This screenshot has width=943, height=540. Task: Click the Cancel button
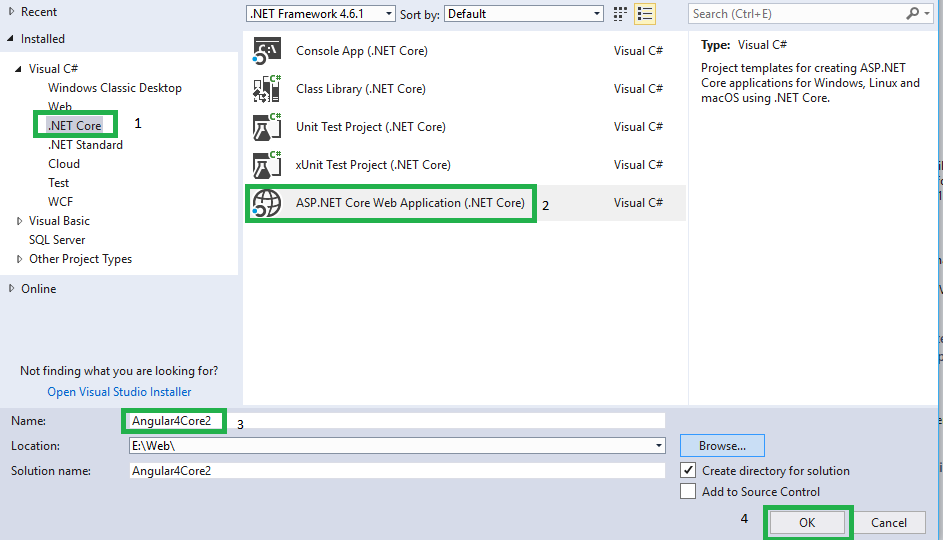tap(889, 523)
